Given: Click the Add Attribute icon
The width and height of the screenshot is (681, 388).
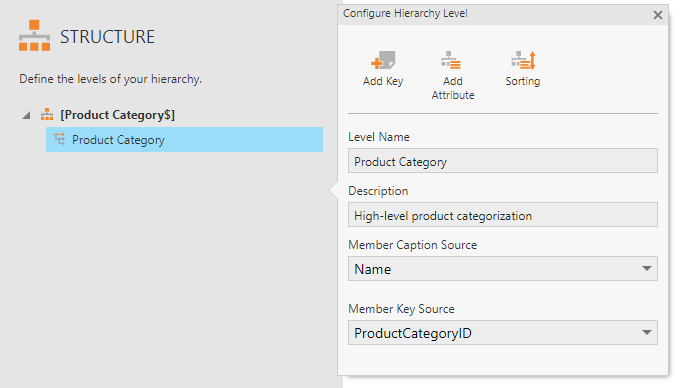Looking at the screenshot, I should tap(451, 60).
